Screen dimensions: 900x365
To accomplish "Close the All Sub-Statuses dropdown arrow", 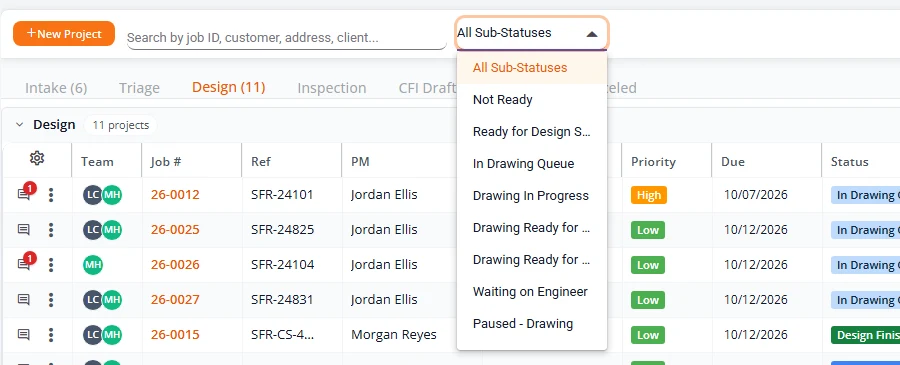I will click(592, 34).
